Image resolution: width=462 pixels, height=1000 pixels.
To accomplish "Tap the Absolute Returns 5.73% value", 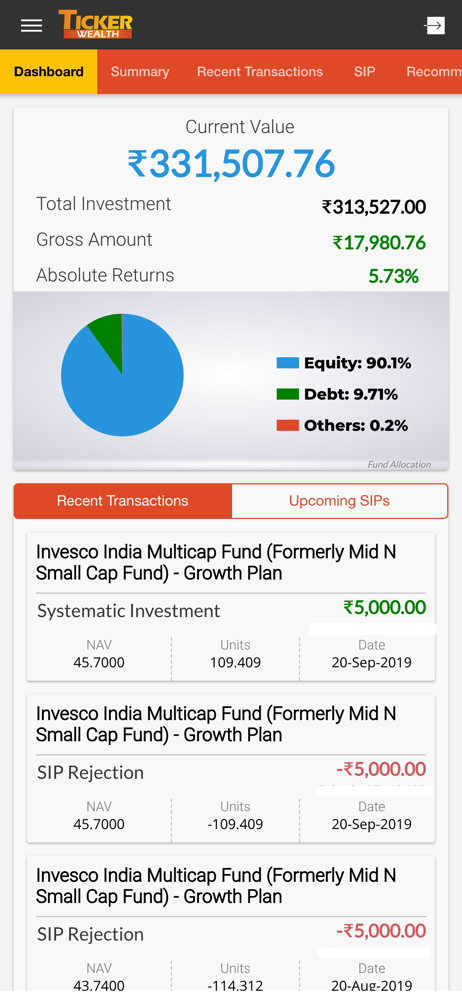I will tap(394, 276).
